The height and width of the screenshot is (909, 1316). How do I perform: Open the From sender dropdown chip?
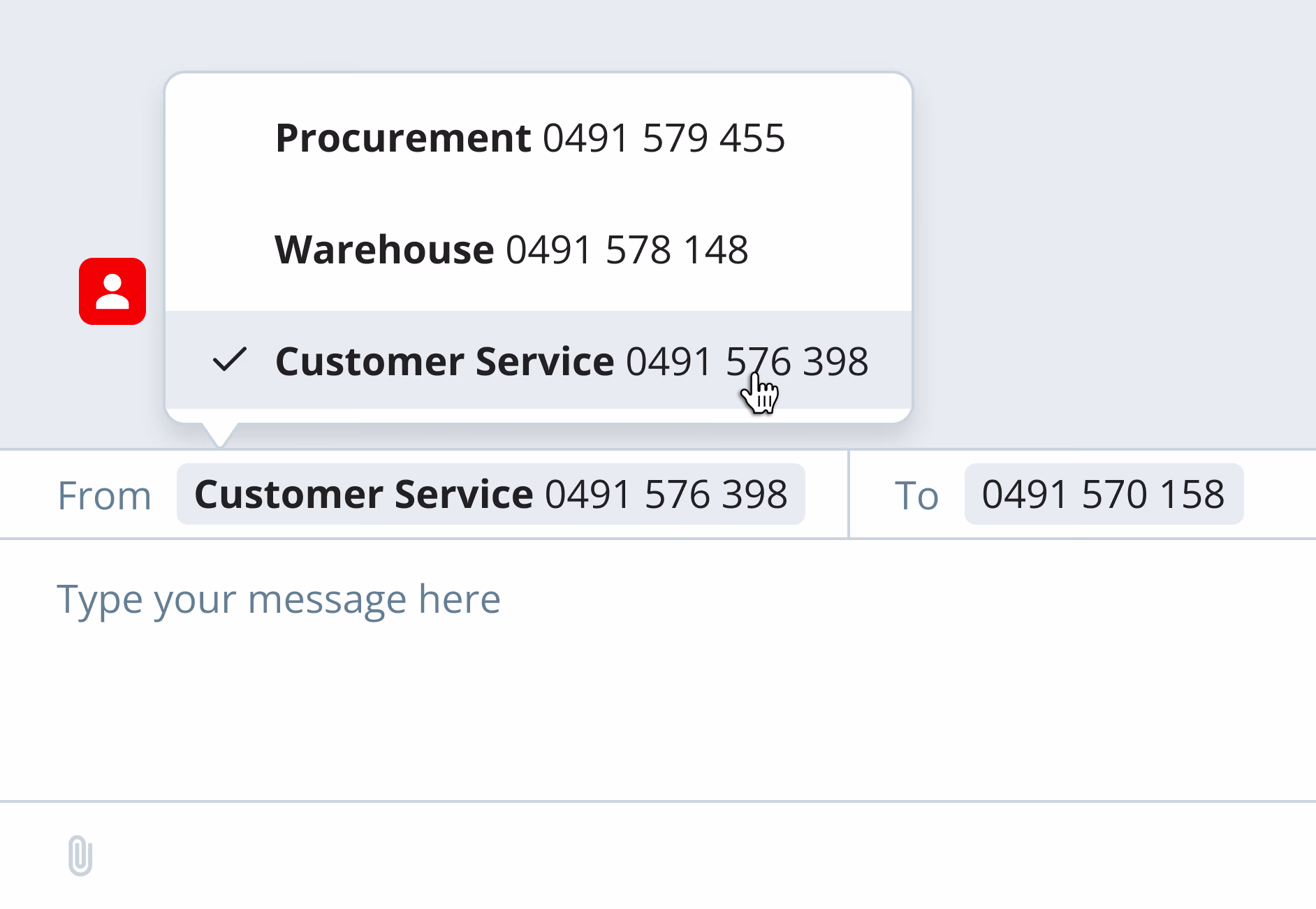point(490,494)
